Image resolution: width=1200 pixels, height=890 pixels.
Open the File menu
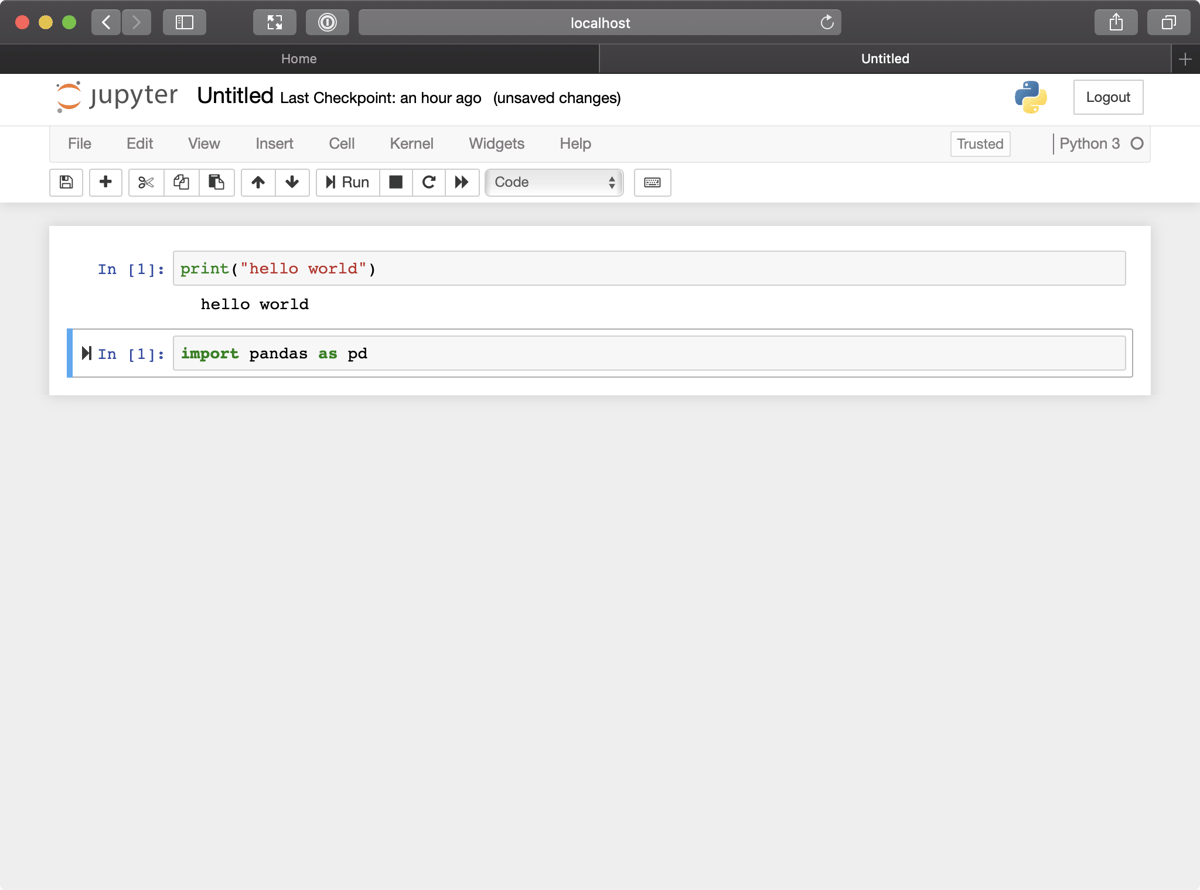79,143
